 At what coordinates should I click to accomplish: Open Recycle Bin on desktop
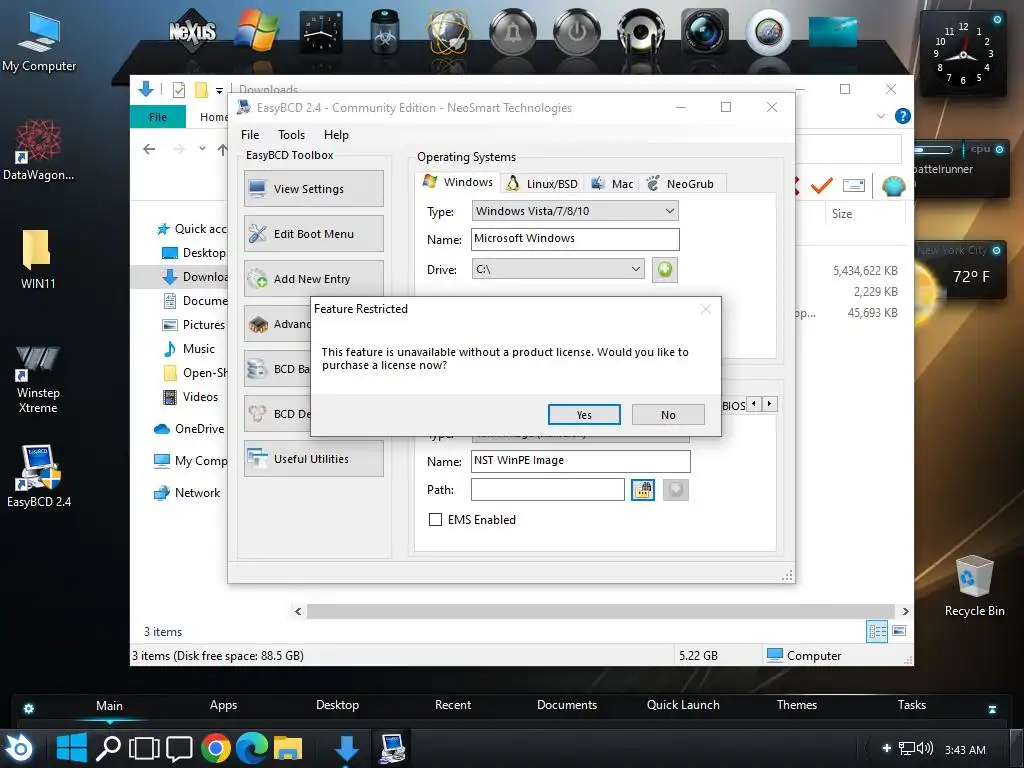coord(974,586)
